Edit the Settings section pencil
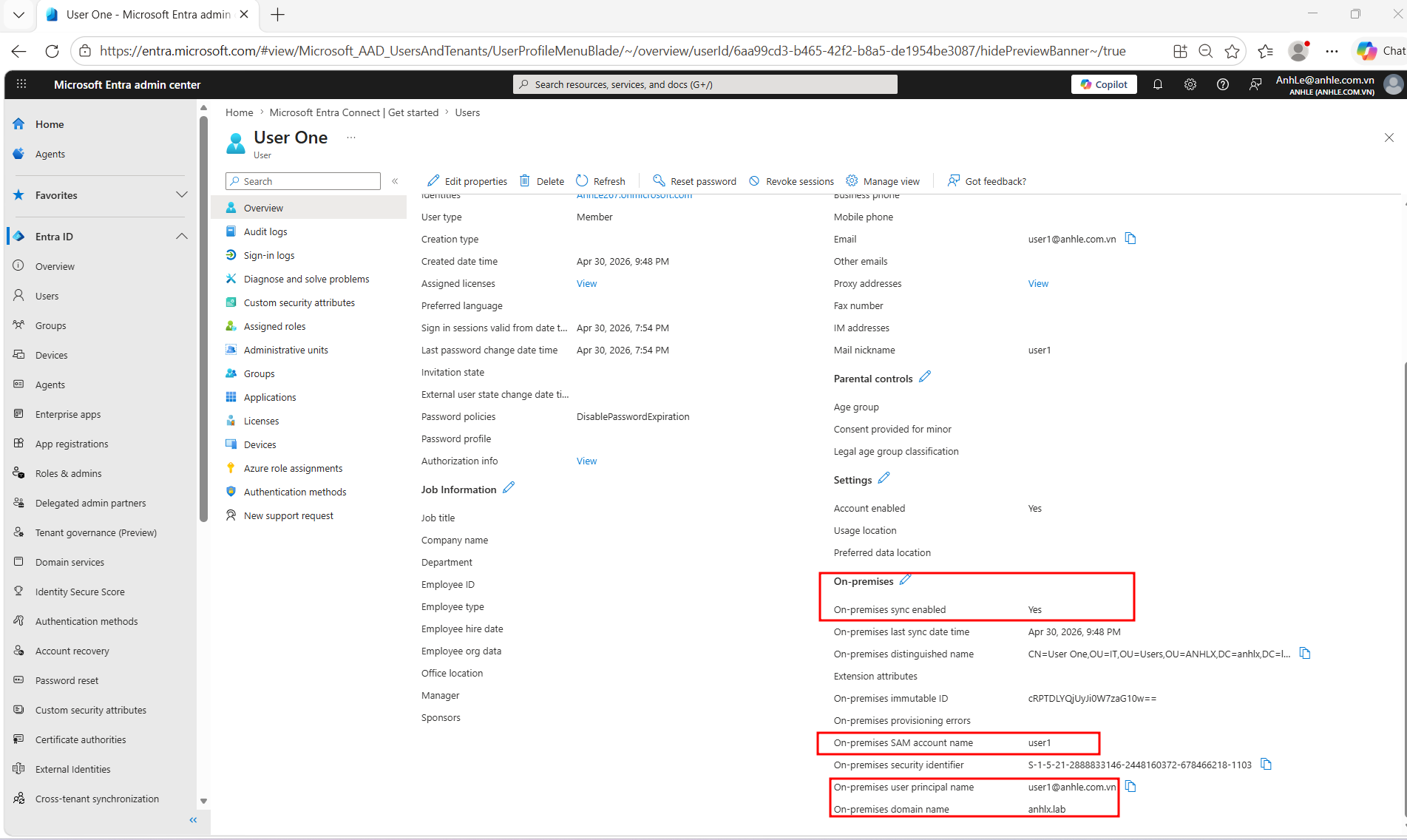 884,478
